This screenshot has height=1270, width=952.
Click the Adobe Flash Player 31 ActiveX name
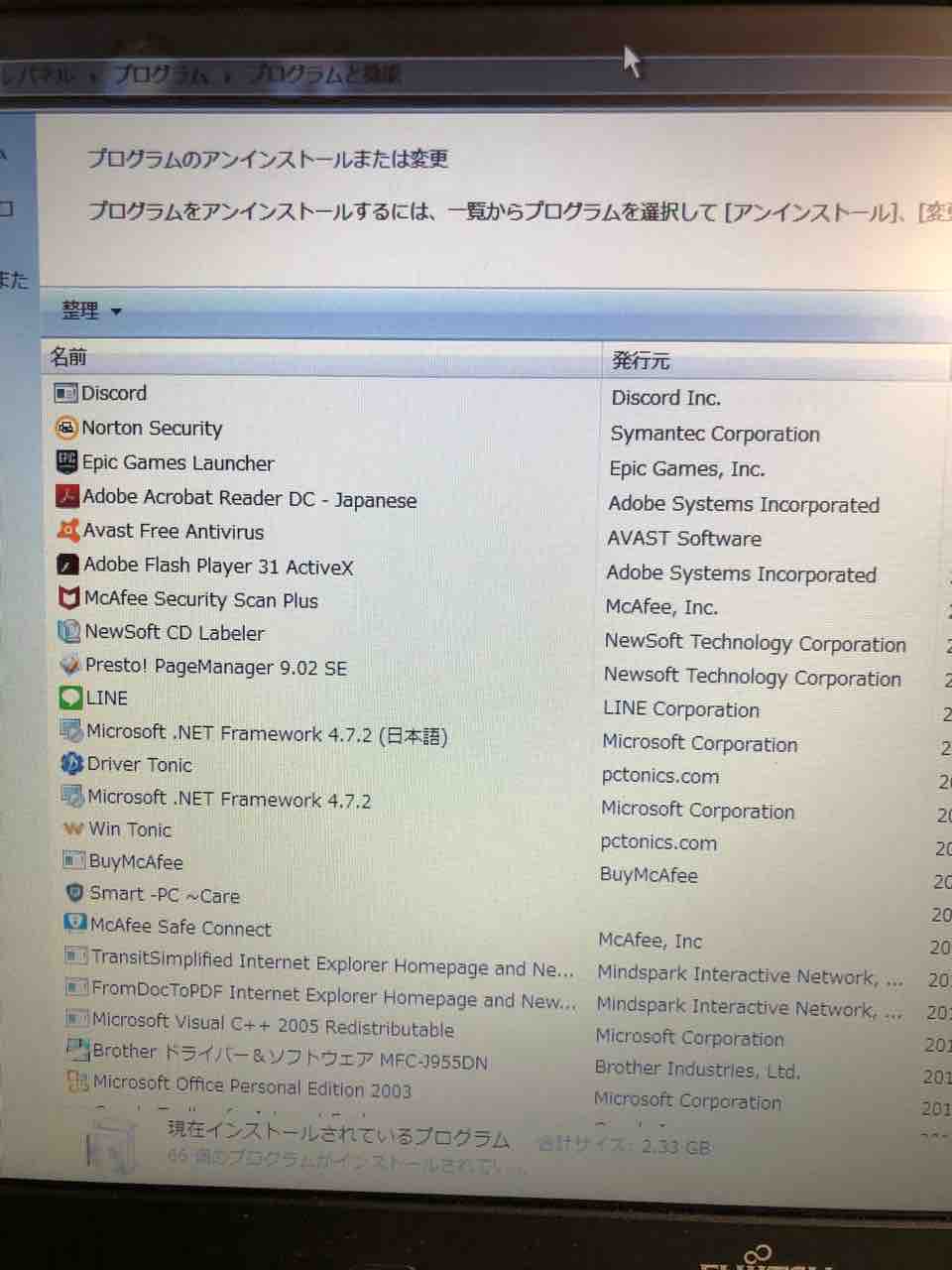(x=218, y=567)
